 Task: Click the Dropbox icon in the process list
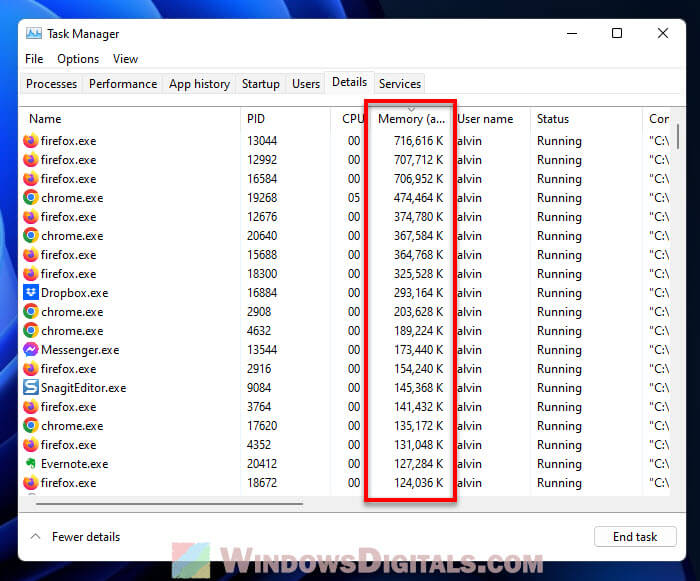30,293
